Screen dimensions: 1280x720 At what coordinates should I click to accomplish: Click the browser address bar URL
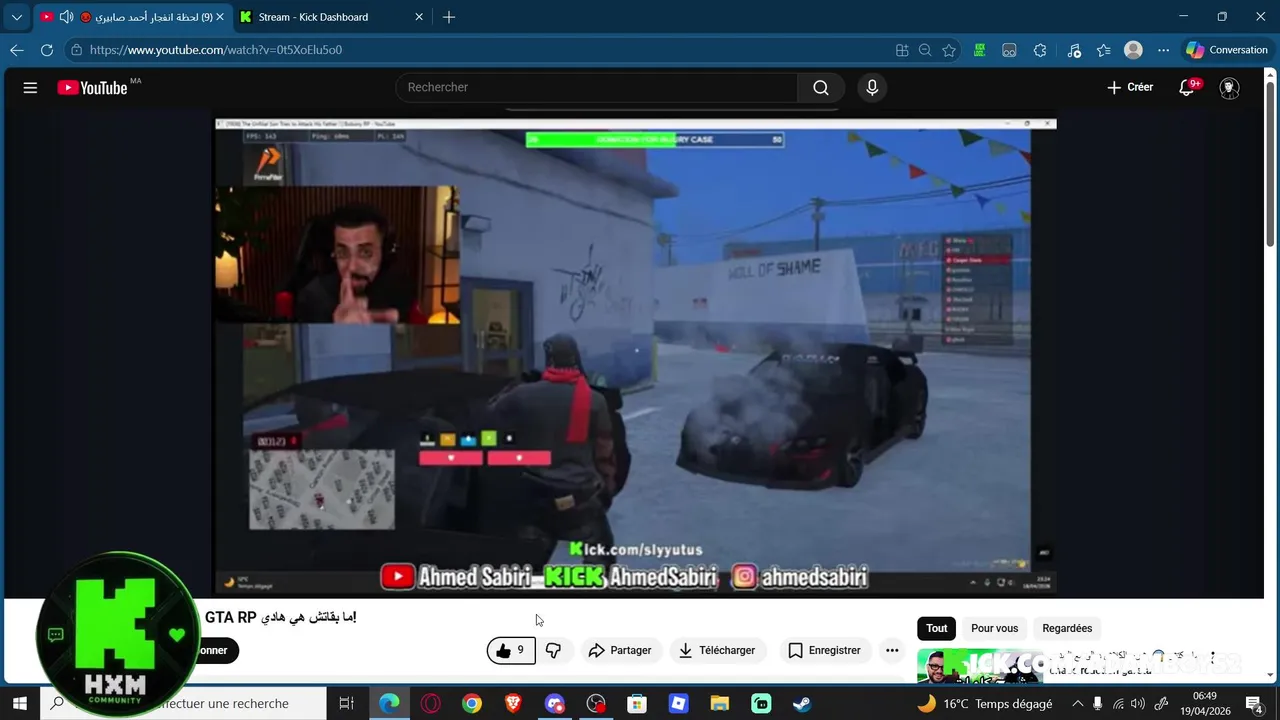216,50
